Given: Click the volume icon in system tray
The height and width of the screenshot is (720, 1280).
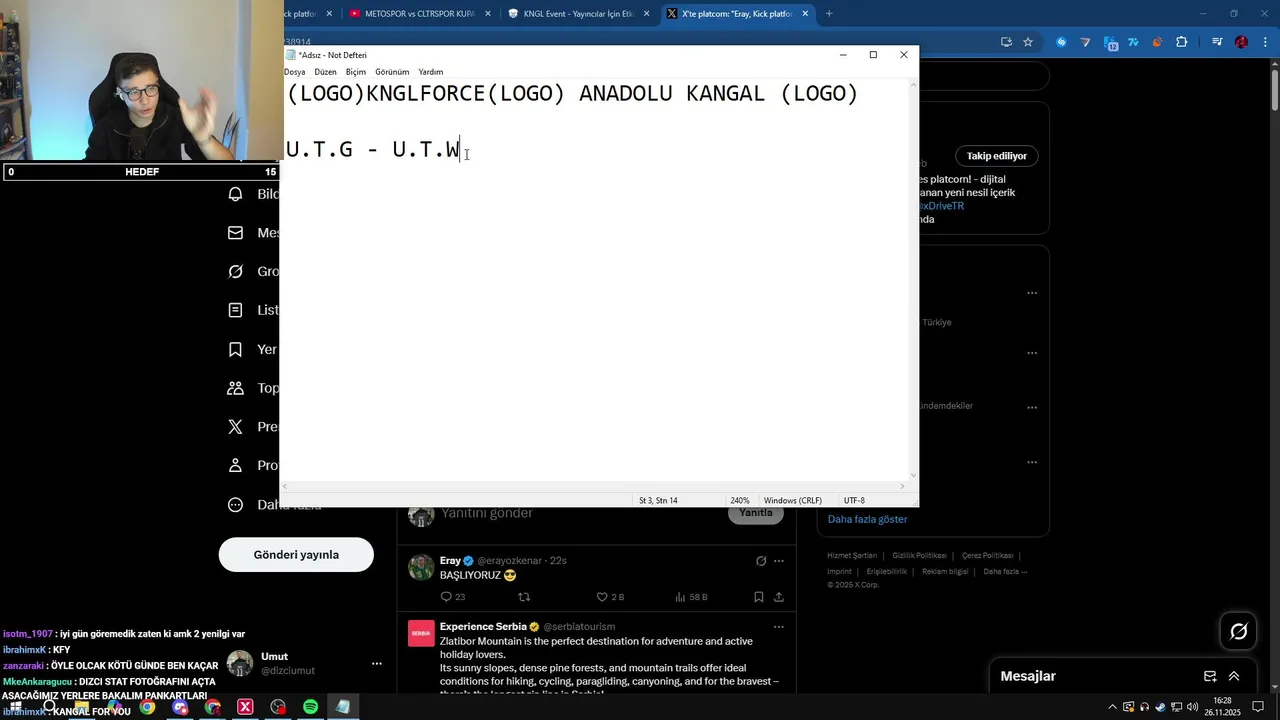Looking at the screenshot, I should point(1192,707).
